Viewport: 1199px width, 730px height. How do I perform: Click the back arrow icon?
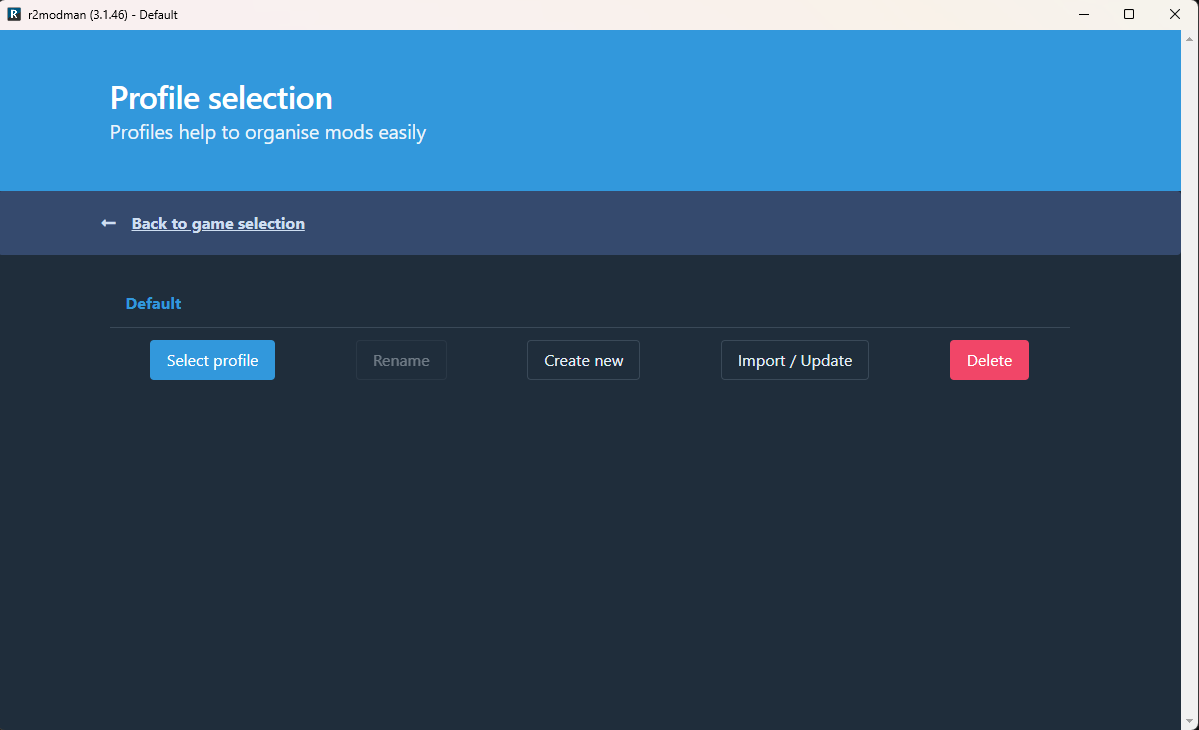click(108, 223)
